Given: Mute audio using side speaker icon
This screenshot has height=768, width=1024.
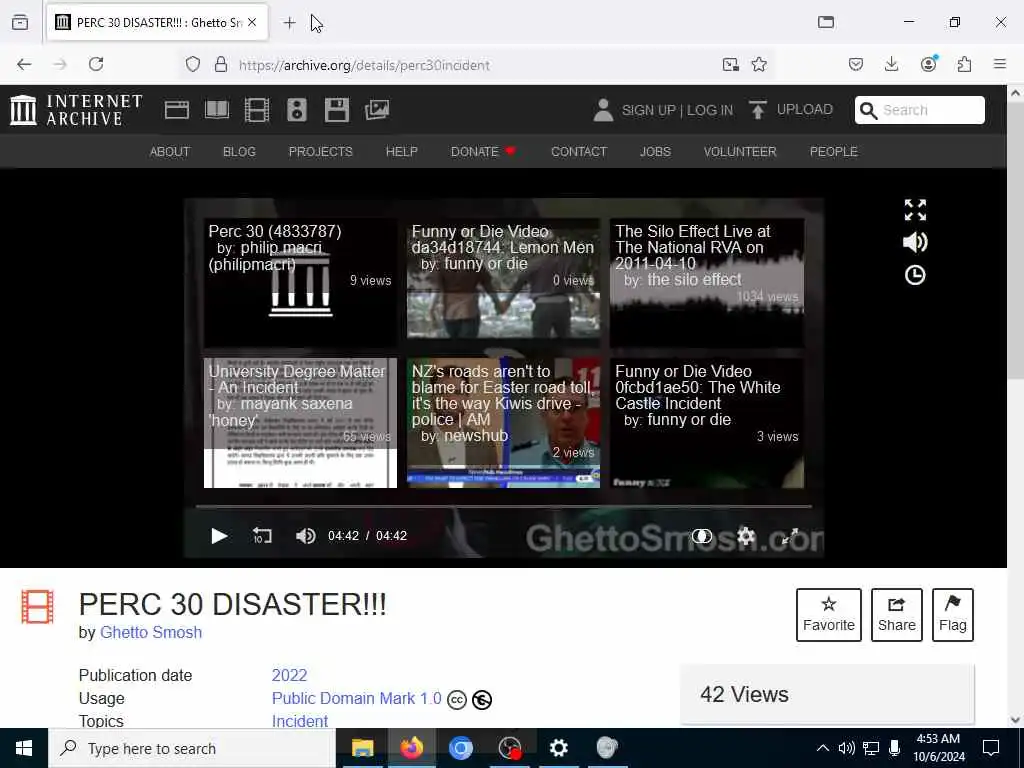Looking at the screenshot, I should pyautogui.click(x=915, y=242).
